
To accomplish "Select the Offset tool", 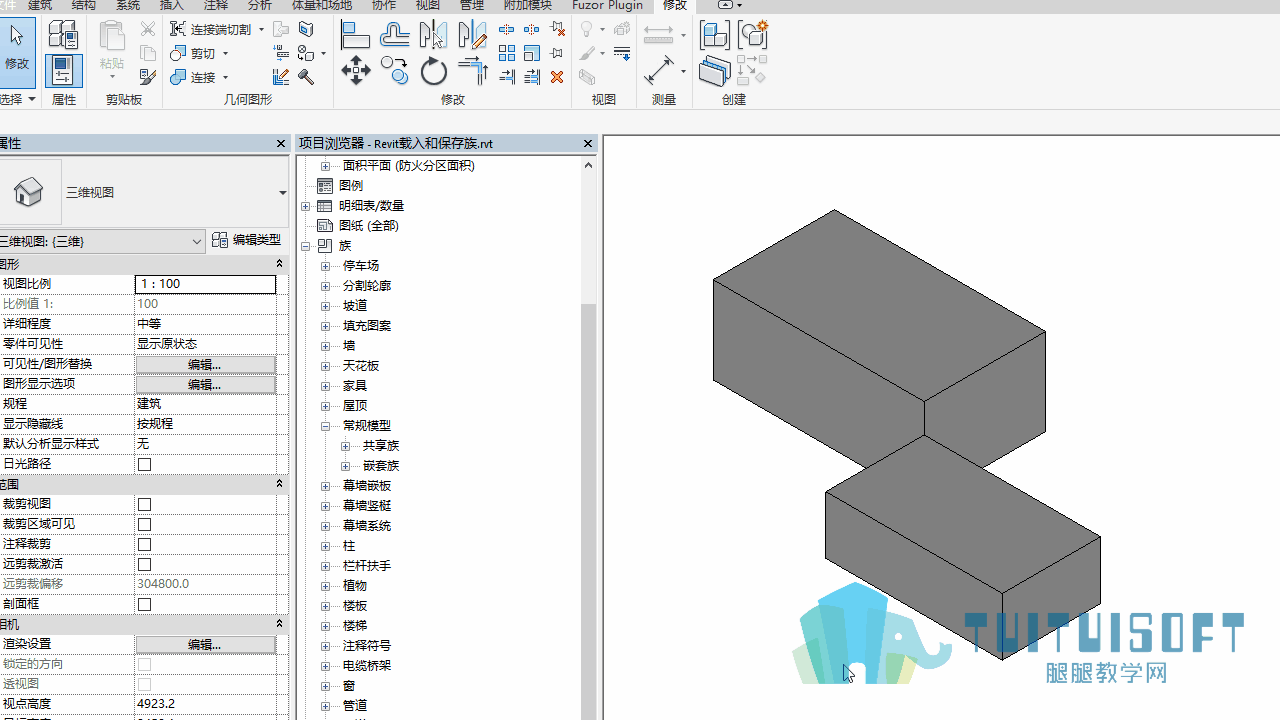I will coord(394,36).
